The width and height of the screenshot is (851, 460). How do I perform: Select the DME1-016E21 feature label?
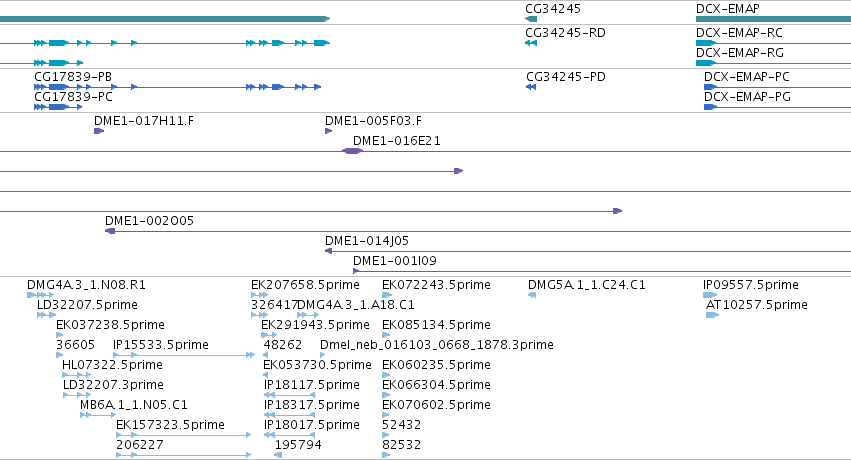(x=397, y=140)
